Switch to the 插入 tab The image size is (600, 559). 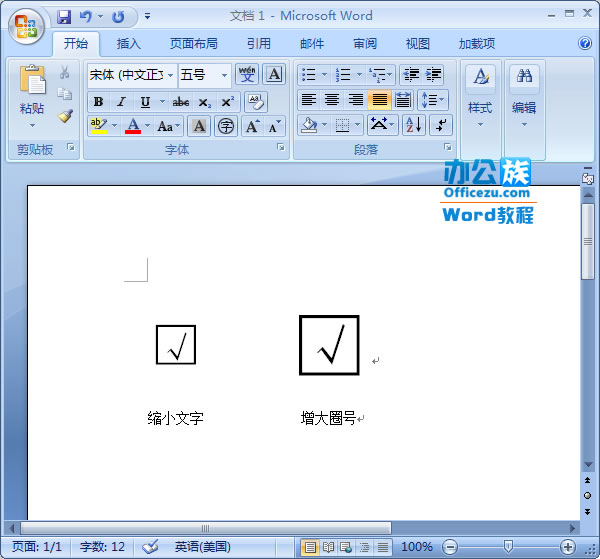tap(129, 43)
